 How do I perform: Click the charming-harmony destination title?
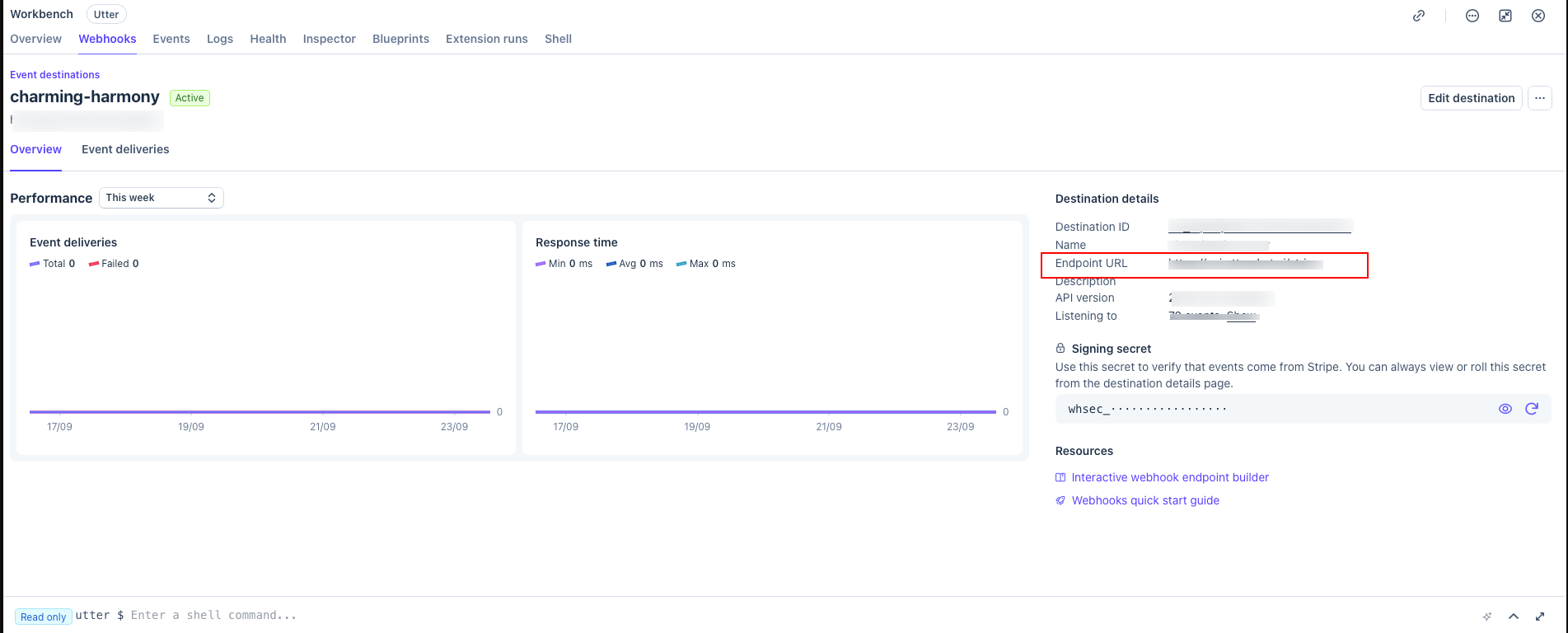(85, 97)
